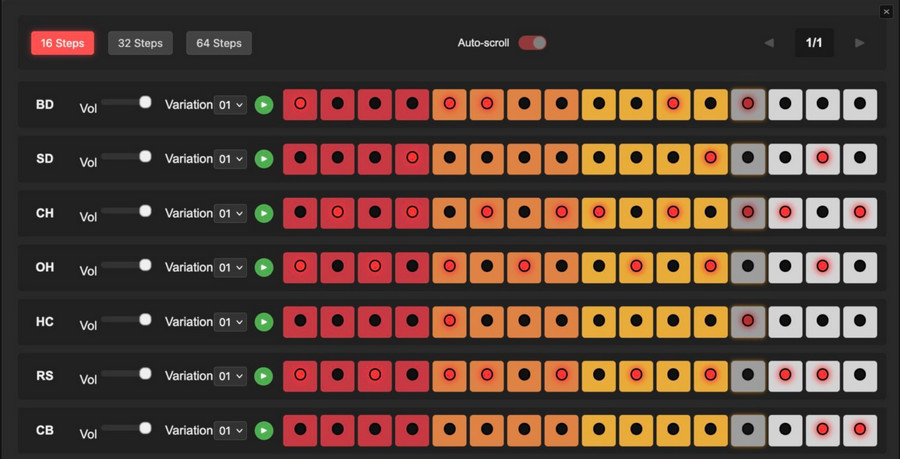Image resolution: width=900 pixels, height=459 pixels.
Task: Disable SD step 12
Action: pyautogui.click(x=711, y=159)
